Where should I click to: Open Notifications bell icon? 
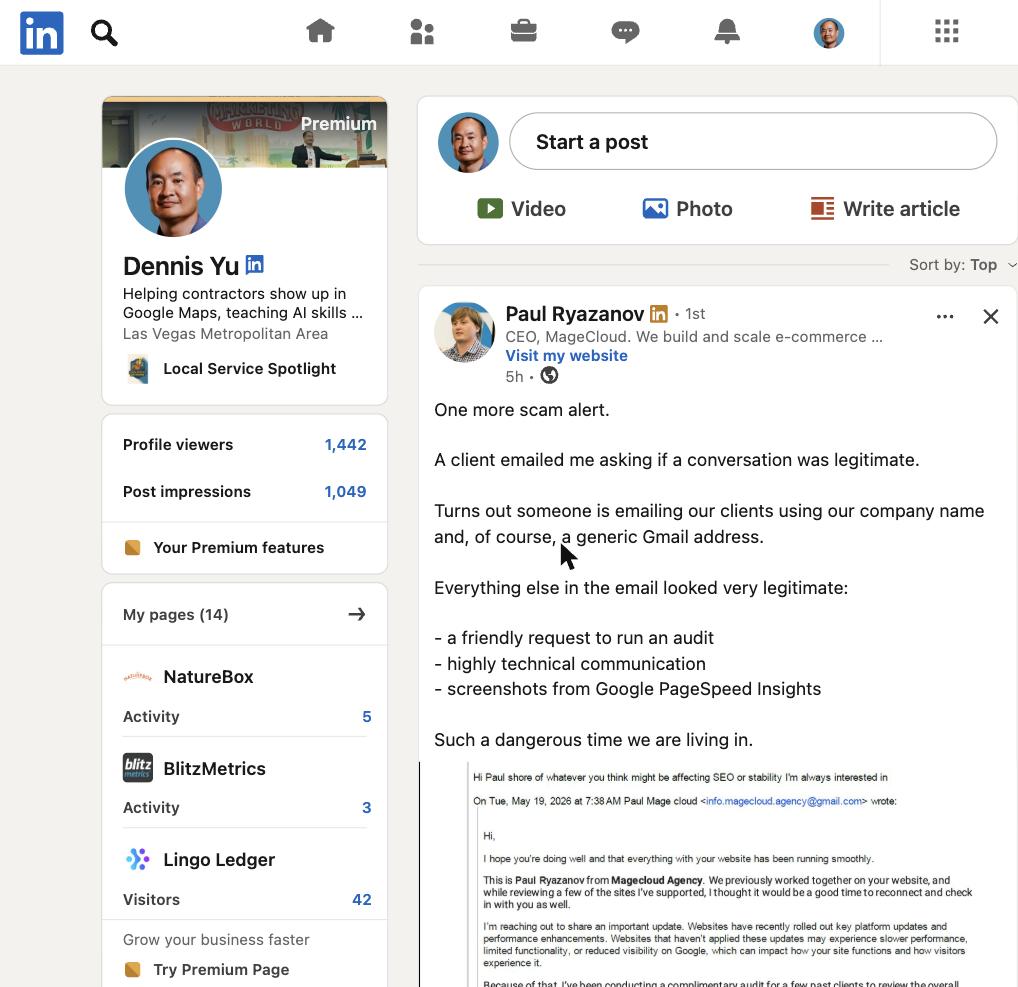point(727,31)
